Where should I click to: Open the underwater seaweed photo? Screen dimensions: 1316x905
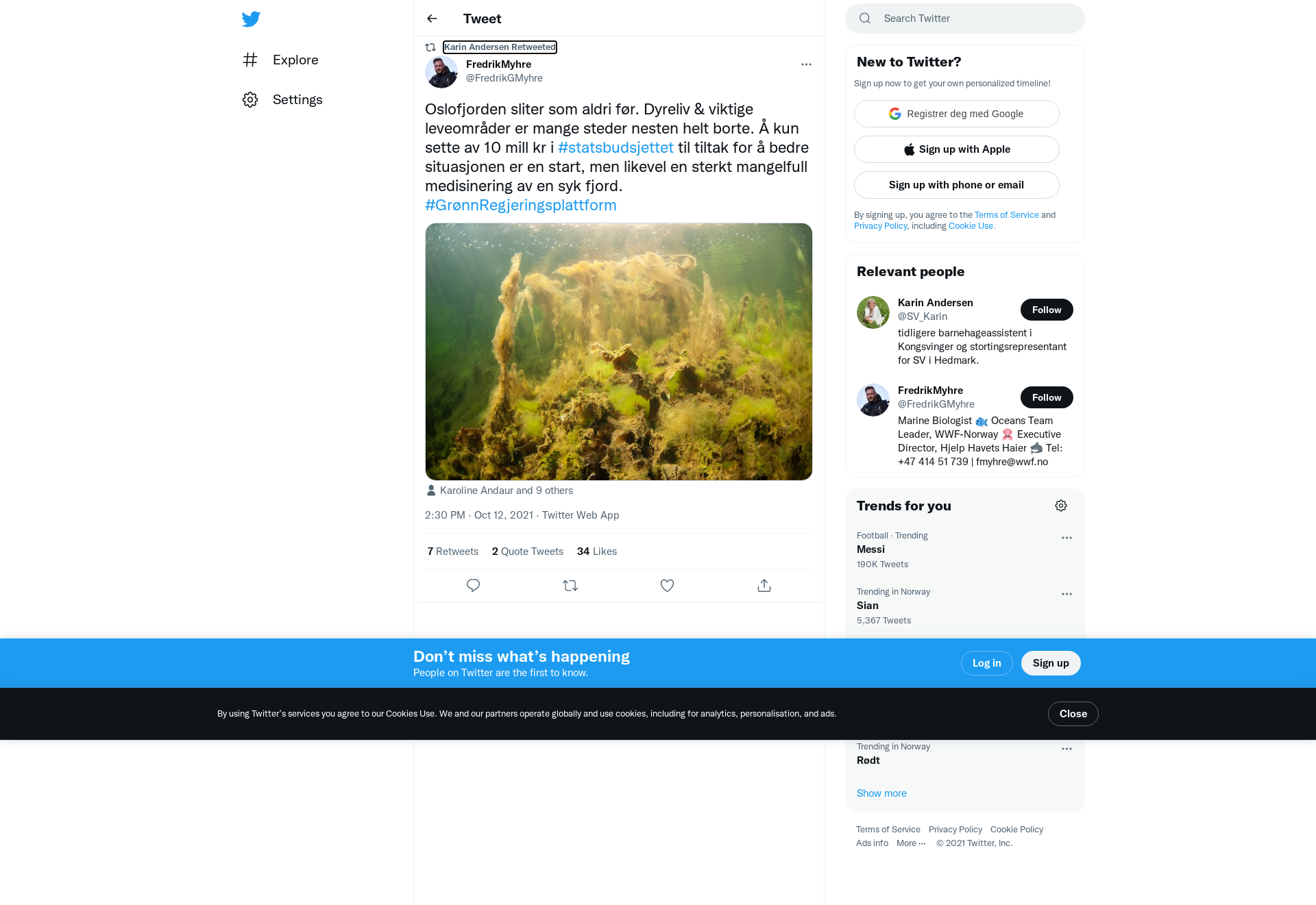click(x=619, y=351)
